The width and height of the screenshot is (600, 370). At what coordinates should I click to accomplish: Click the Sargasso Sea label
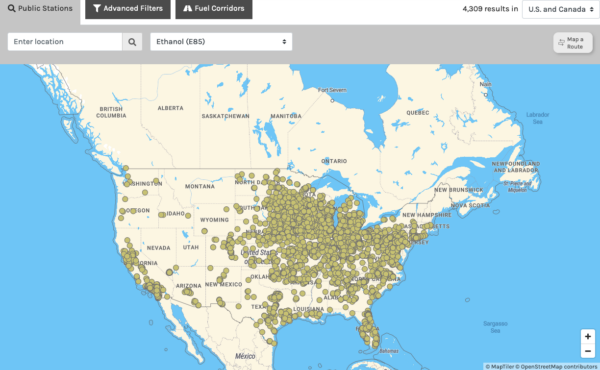pyautogui.click(x=495, y=327)
